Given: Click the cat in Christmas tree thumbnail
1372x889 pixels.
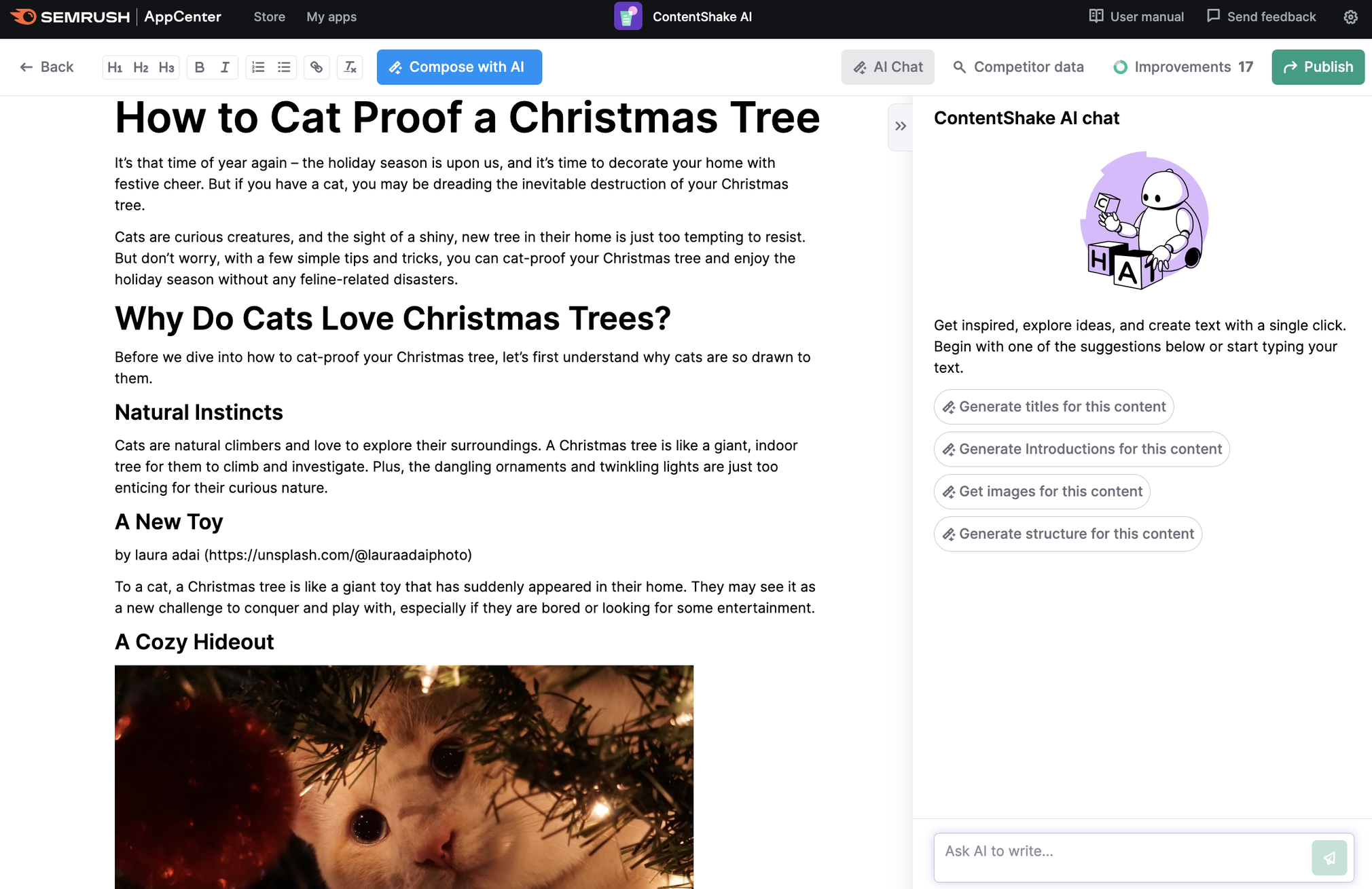Looking at the screenshot, I should coord(403,776).
